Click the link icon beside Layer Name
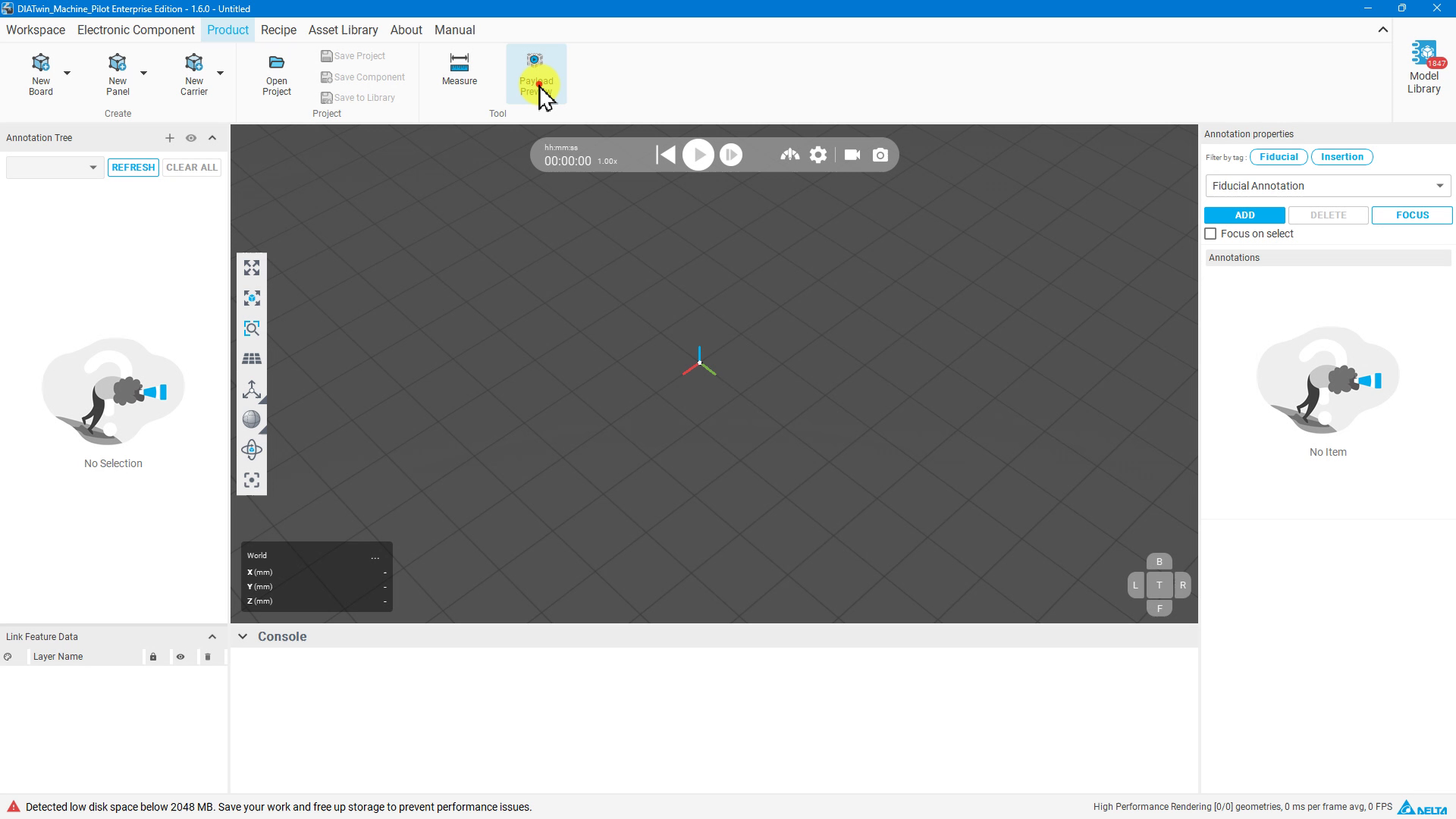 (8, 657)
